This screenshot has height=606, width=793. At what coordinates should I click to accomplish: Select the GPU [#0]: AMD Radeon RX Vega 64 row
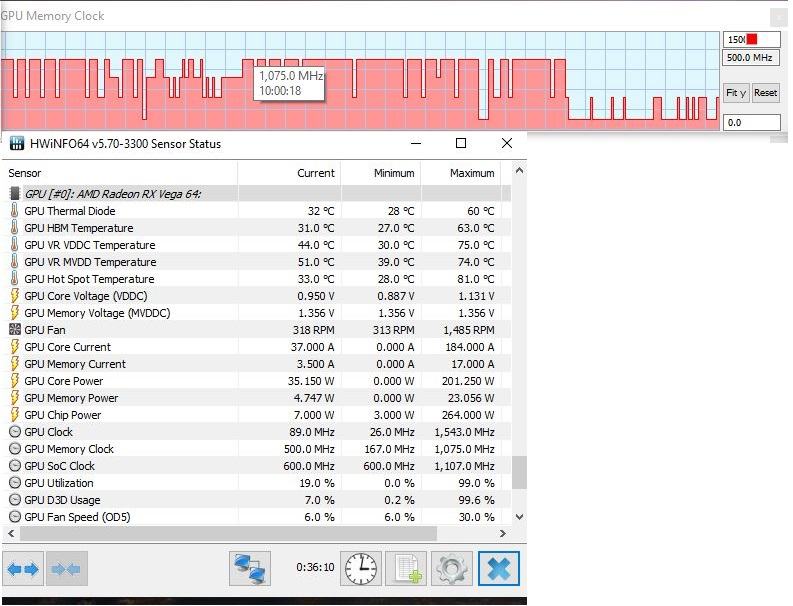click(256, 193)
